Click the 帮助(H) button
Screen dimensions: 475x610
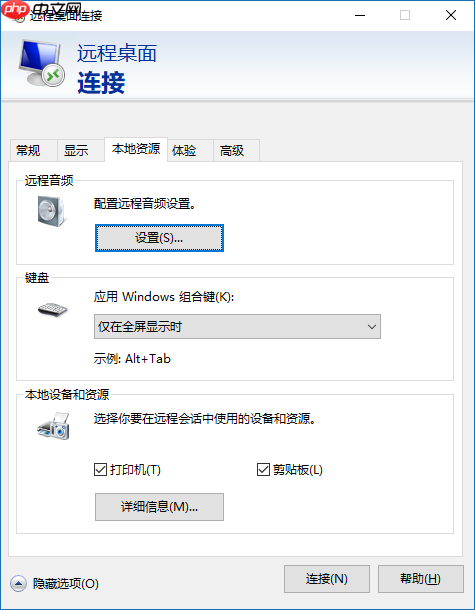(421, 579)
